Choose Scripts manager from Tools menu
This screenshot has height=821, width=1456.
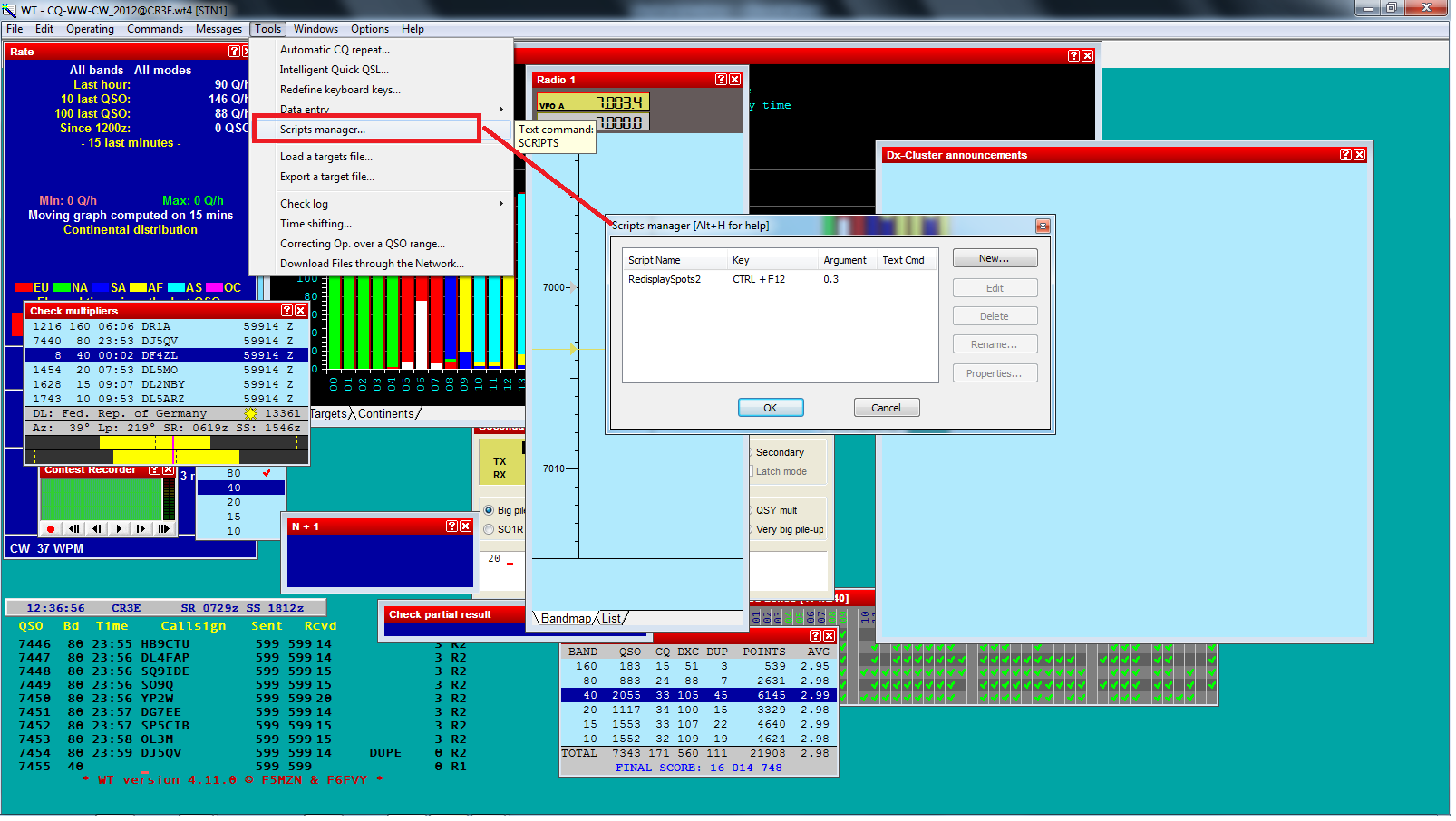(x=323, y=130)
